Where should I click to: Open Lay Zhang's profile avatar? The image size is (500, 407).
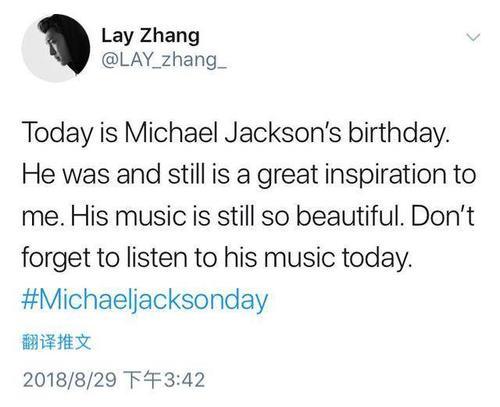point(56,48)
